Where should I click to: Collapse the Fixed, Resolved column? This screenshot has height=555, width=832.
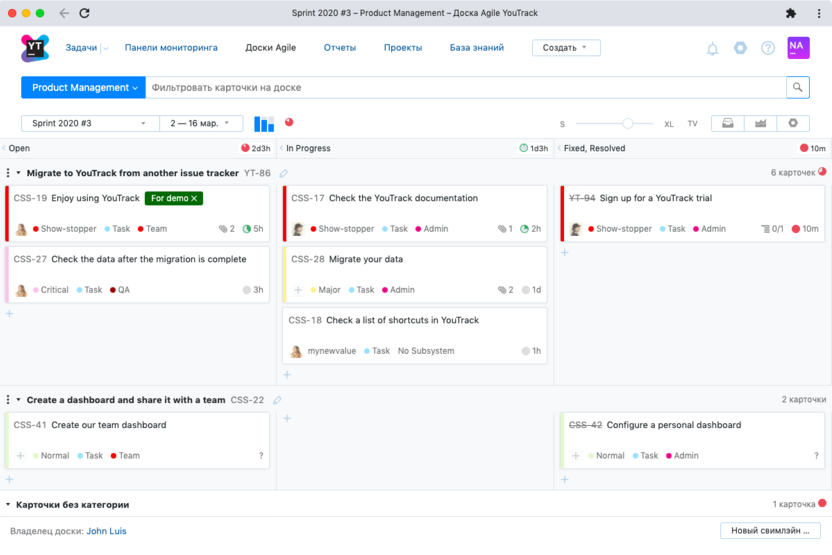tap(559, 148)
